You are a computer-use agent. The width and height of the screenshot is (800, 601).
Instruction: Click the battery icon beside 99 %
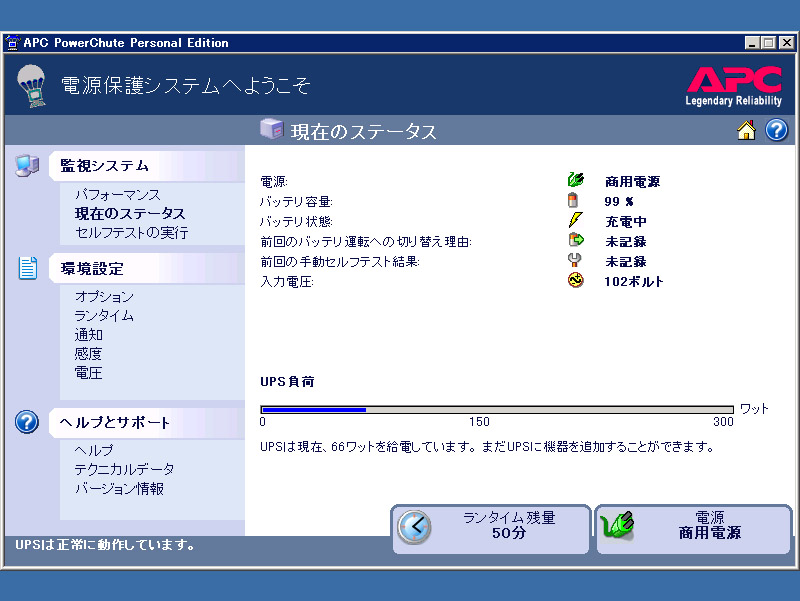(573, 200)
